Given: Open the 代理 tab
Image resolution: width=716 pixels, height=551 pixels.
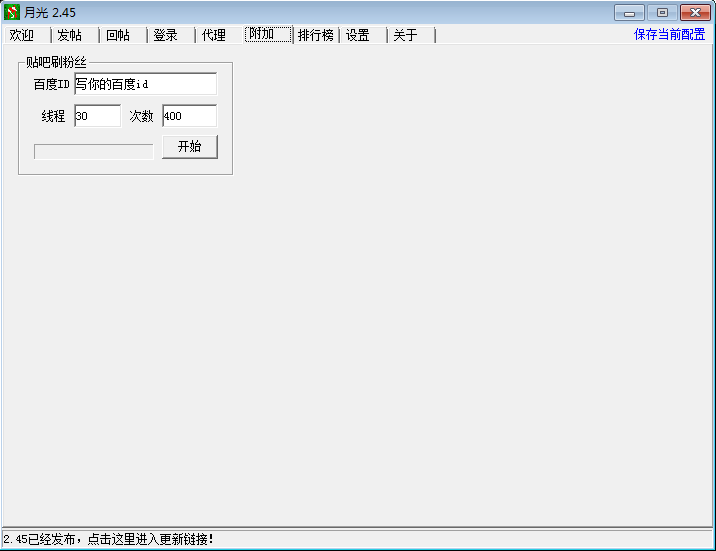Looking at the screenshot, I should 214,35.
